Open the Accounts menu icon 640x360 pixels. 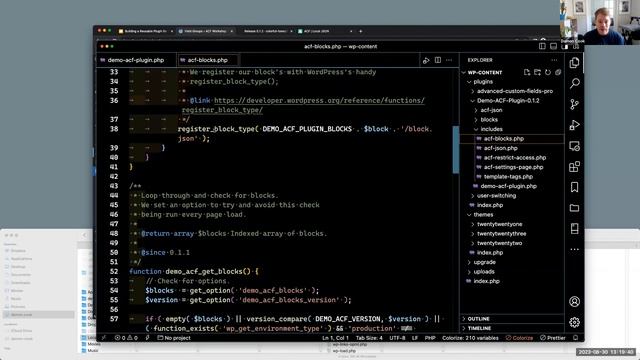[x=574, y=302]
